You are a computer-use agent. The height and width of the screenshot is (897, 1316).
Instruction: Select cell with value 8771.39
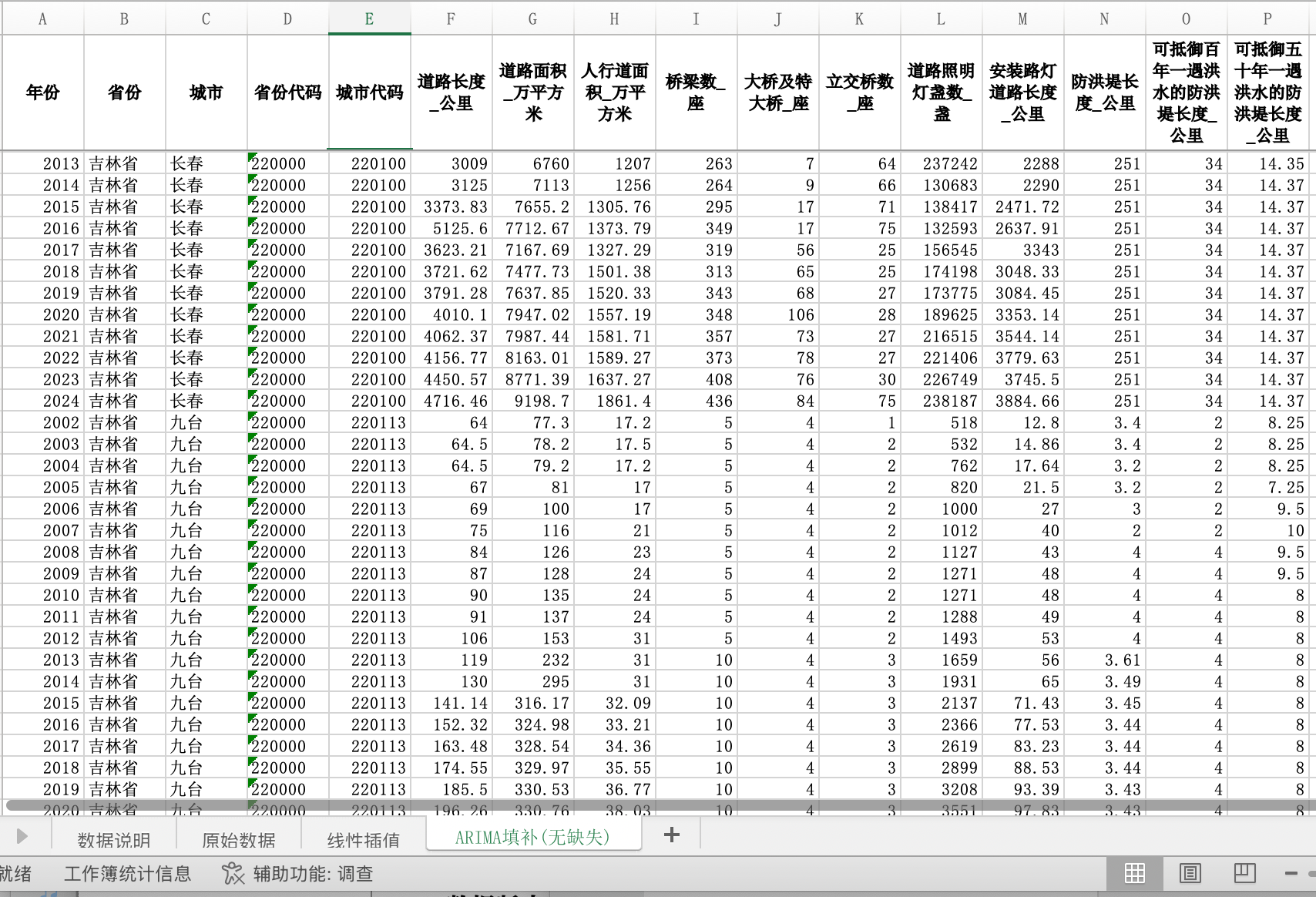533,379
